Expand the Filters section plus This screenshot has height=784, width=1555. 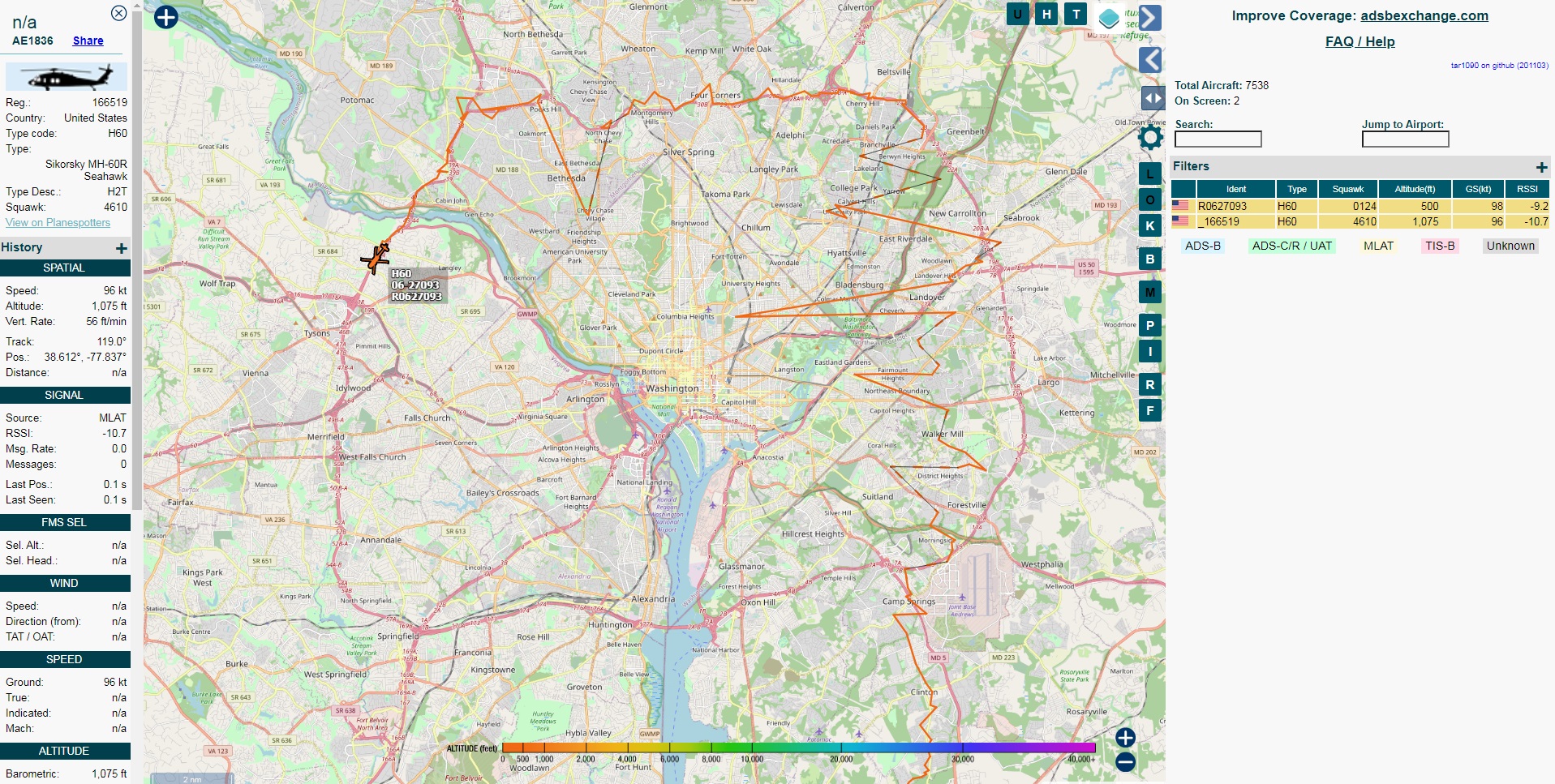[x=1541, y=167]
